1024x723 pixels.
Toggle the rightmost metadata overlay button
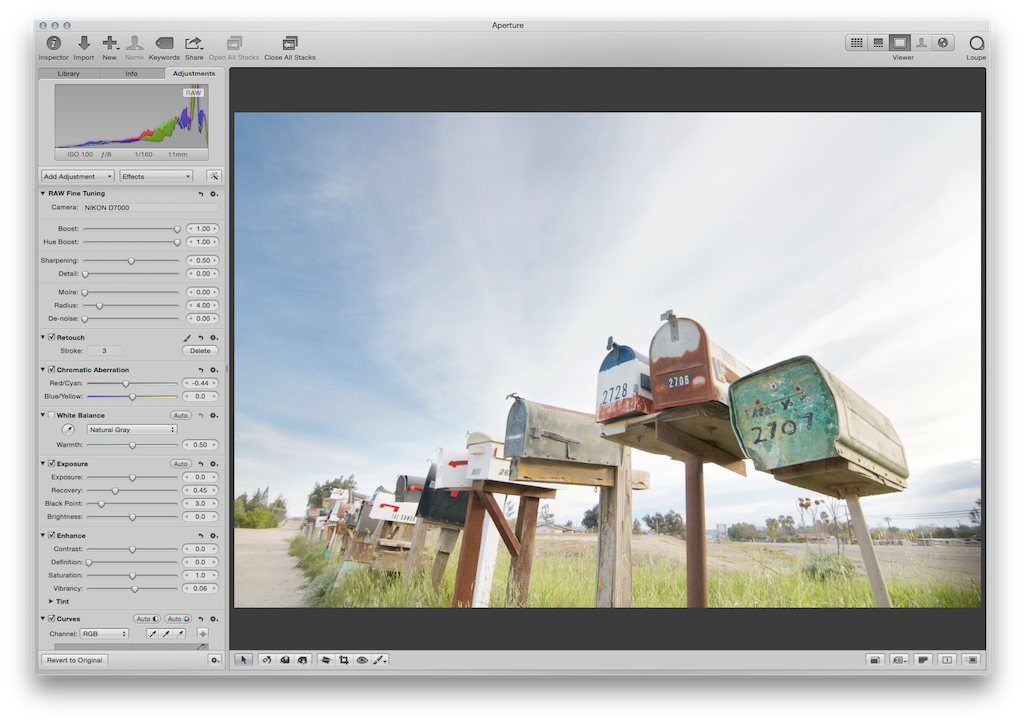point(972,660)
